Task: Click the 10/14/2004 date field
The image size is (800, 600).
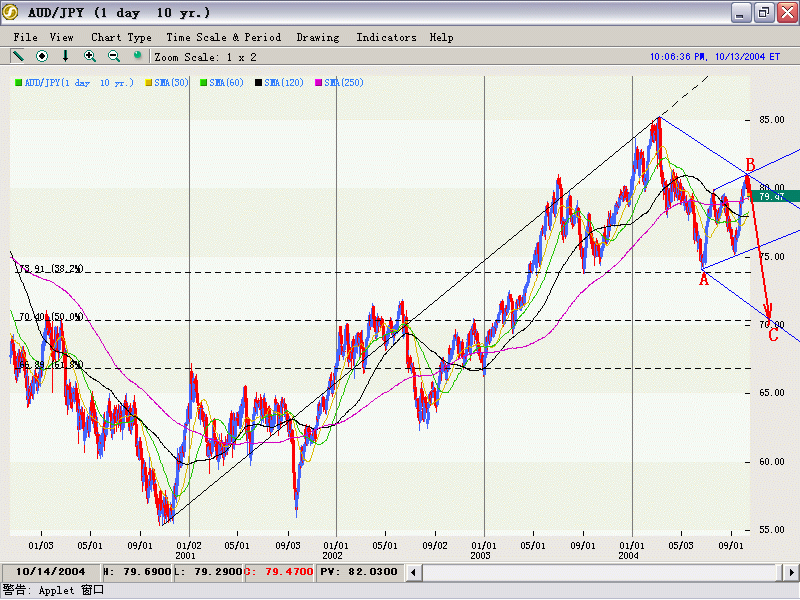Action: (50, 572)
